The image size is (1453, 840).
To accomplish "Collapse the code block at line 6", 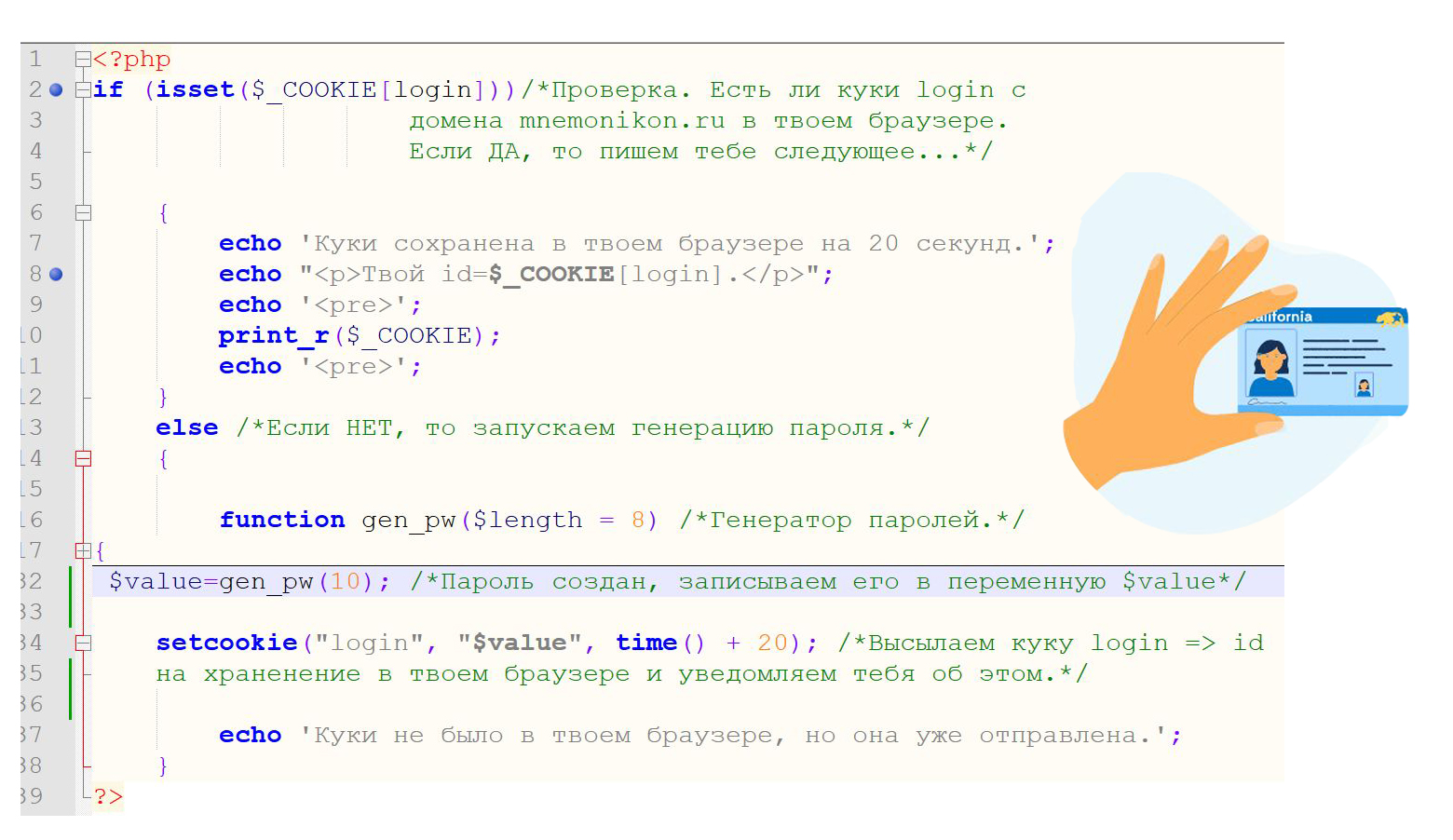I will pyautogui.click(x=83, y=213).
